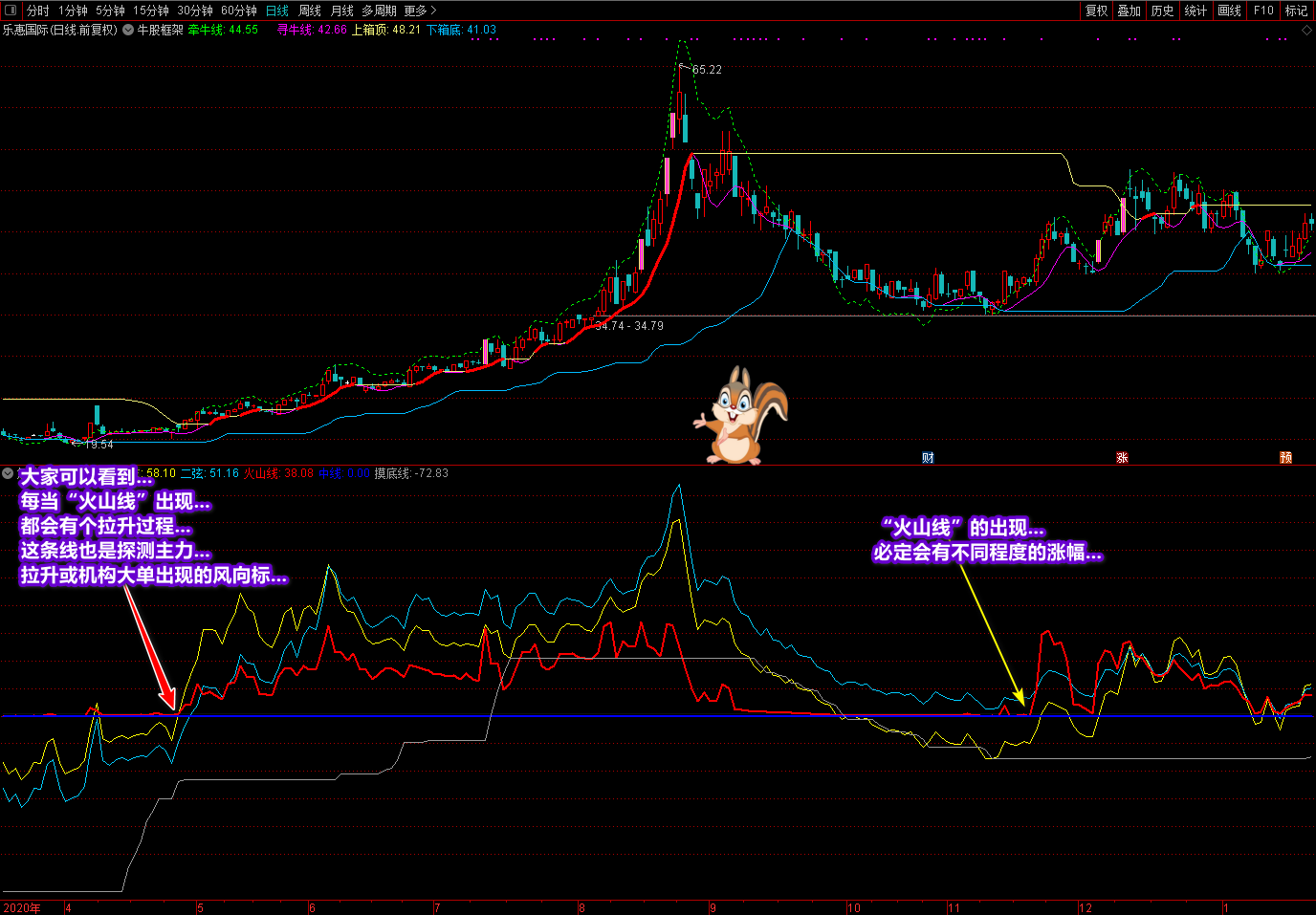
Task: Open the 标记 marking tool
Action: click(x=1296, y=11)
